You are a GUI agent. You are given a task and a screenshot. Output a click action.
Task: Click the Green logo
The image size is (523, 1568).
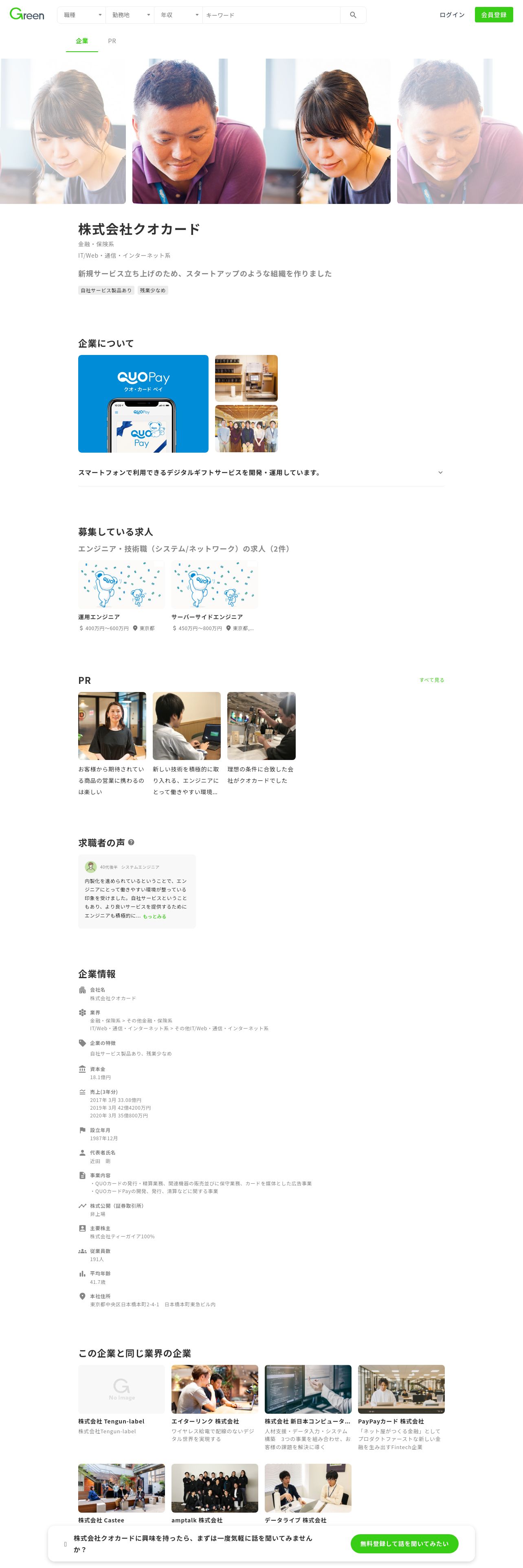tap(27, 15)
